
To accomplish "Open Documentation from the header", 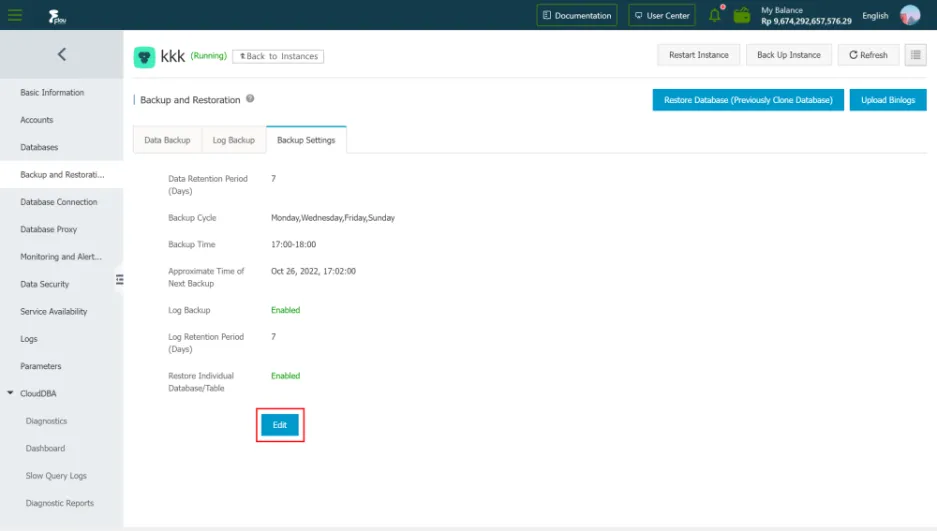I will [577, 16].
